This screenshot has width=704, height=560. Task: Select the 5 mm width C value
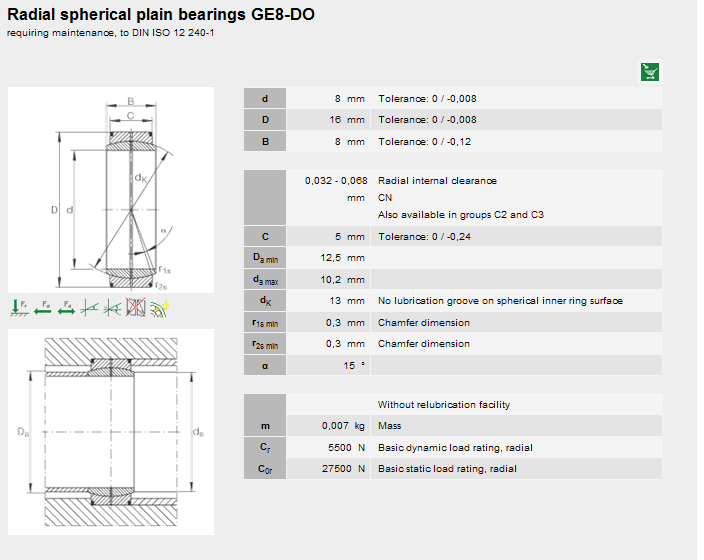tap(350, 237)
